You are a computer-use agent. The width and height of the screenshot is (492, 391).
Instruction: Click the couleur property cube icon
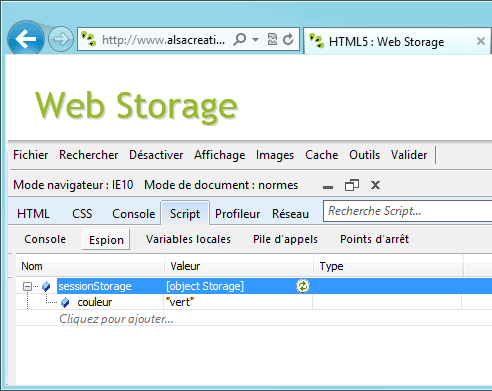coord(65,302)
